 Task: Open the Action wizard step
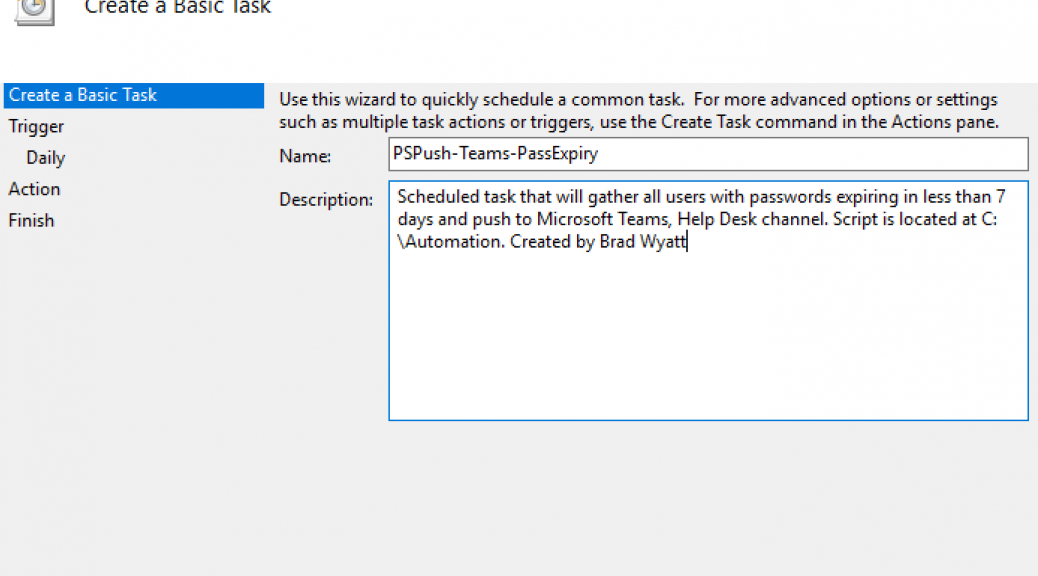pyautogui.click(x=34, y=189)
